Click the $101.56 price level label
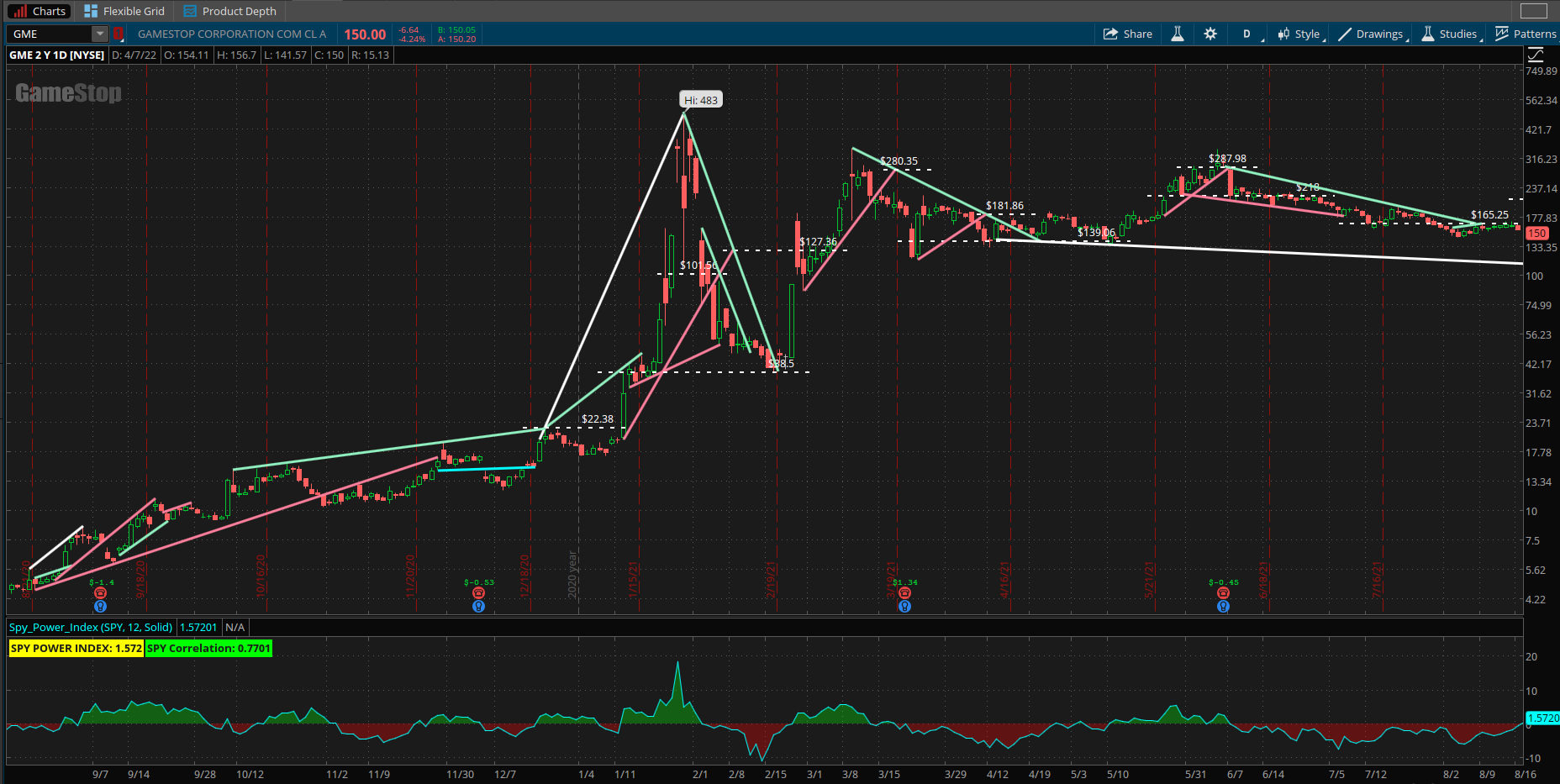1560x784 pixels. (698, 265)
